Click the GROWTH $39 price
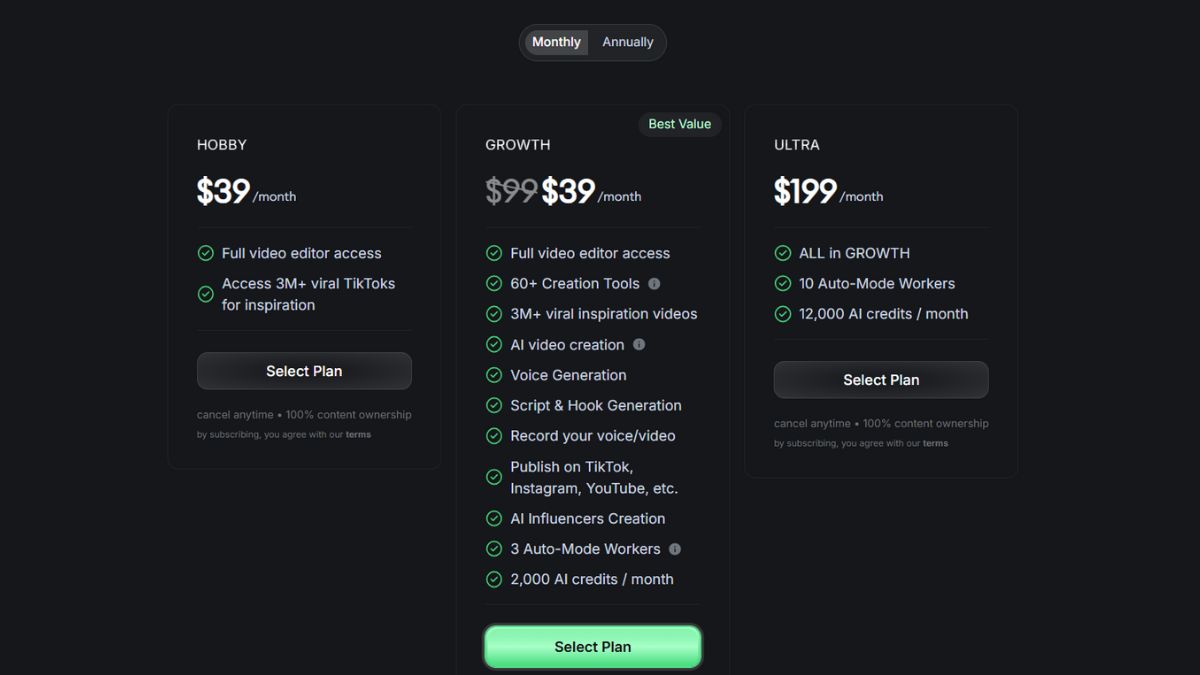Viewport: 1200px width, 675px height. point(568,191)
